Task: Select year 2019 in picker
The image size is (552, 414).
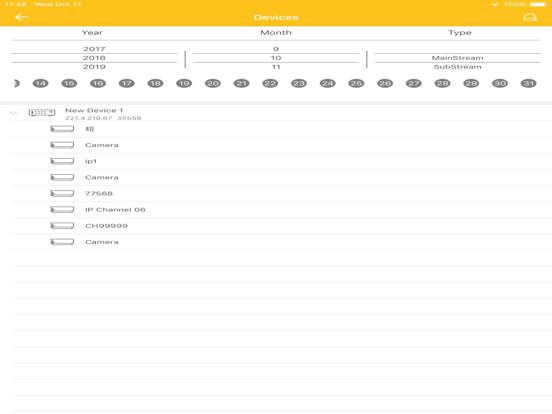Action: point(94,67)
